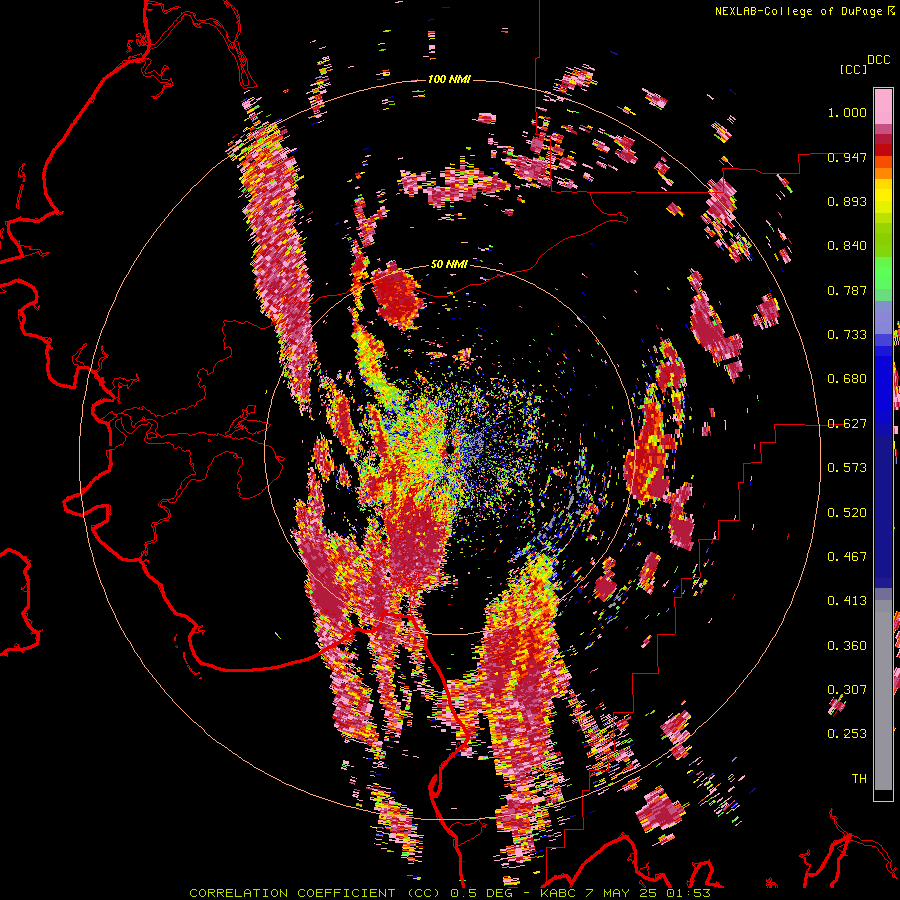Click the 0.893 scale value
900x900 pixels.
click(x=847, y=201)
